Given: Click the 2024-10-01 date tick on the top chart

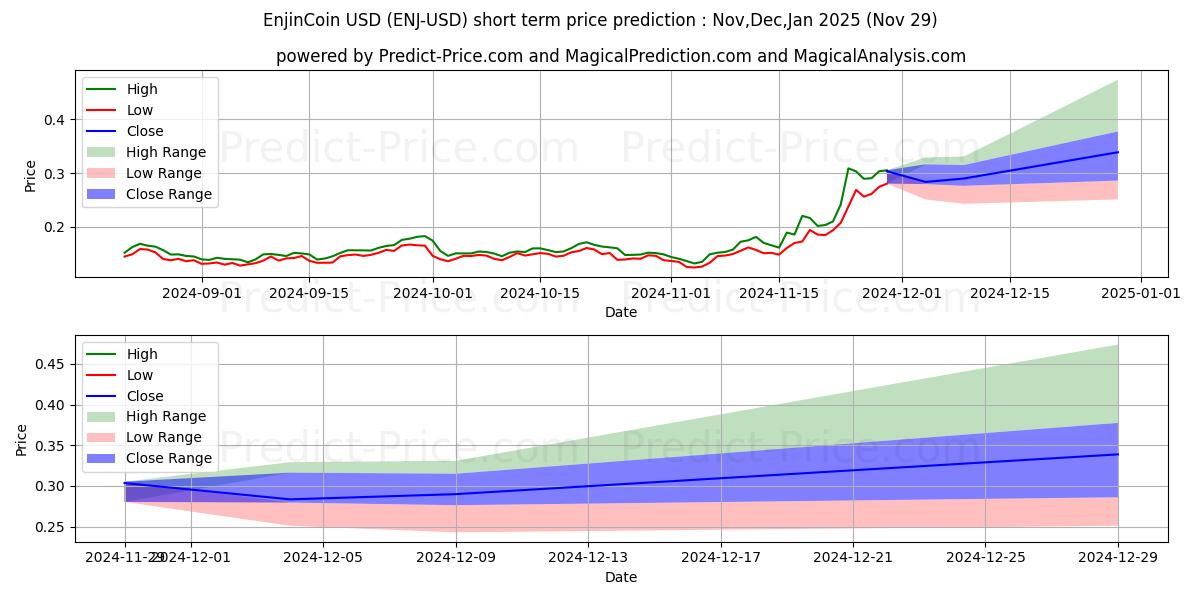Looking at the screenshot, I should (433, 293).
